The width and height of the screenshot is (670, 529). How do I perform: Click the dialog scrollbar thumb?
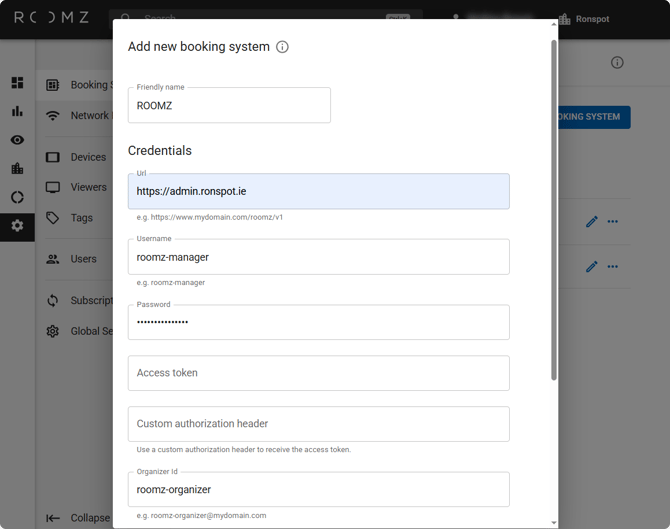554,210
